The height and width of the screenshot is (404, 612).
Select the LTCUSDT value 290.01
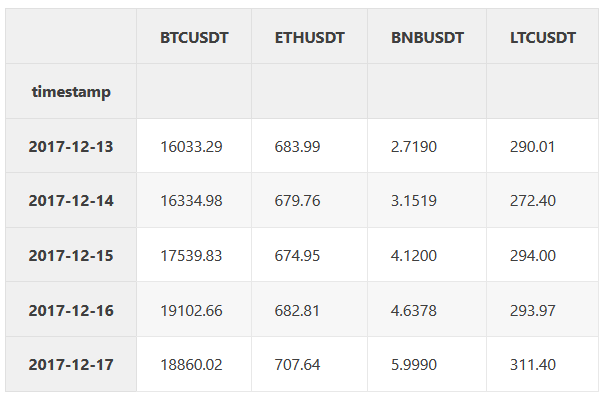pyautogui.click(x=533, y=147)
